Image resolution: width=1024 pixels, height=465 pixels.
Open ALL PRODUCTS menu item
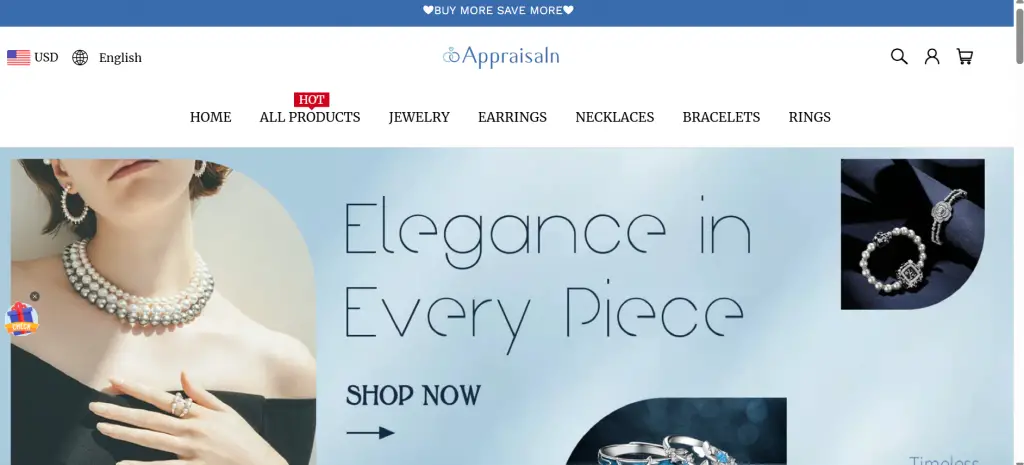(x=310, y=117)
